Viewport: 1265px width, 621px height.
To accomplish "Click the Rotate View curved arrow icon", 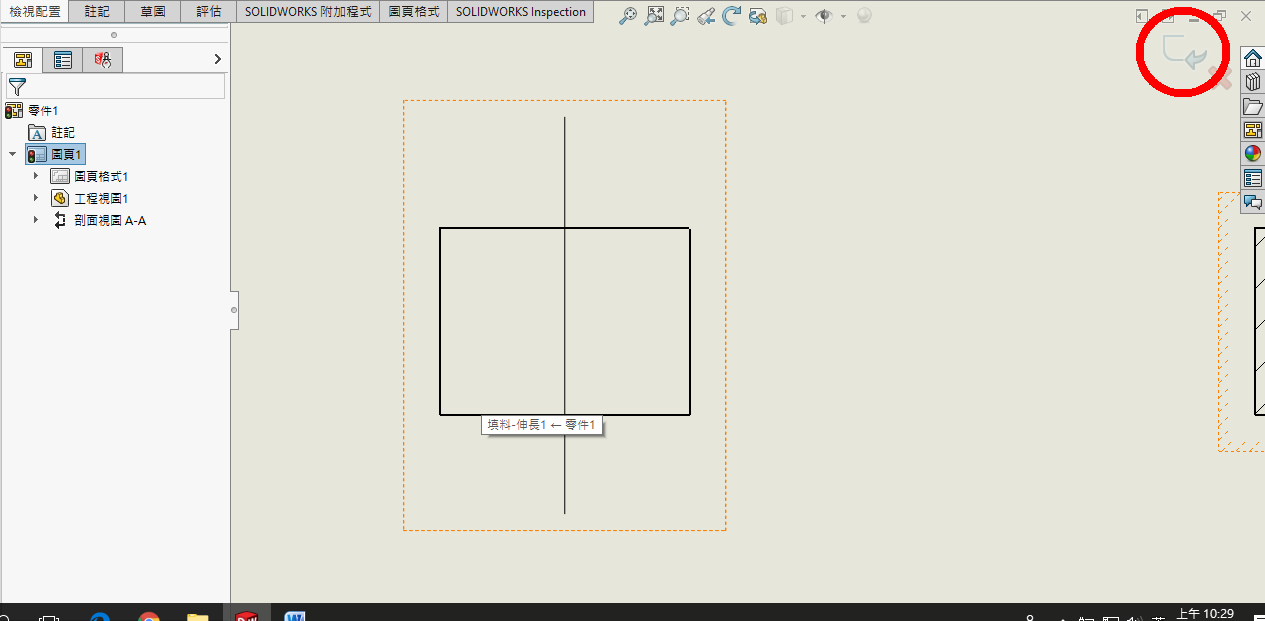I will click(732, 16).
